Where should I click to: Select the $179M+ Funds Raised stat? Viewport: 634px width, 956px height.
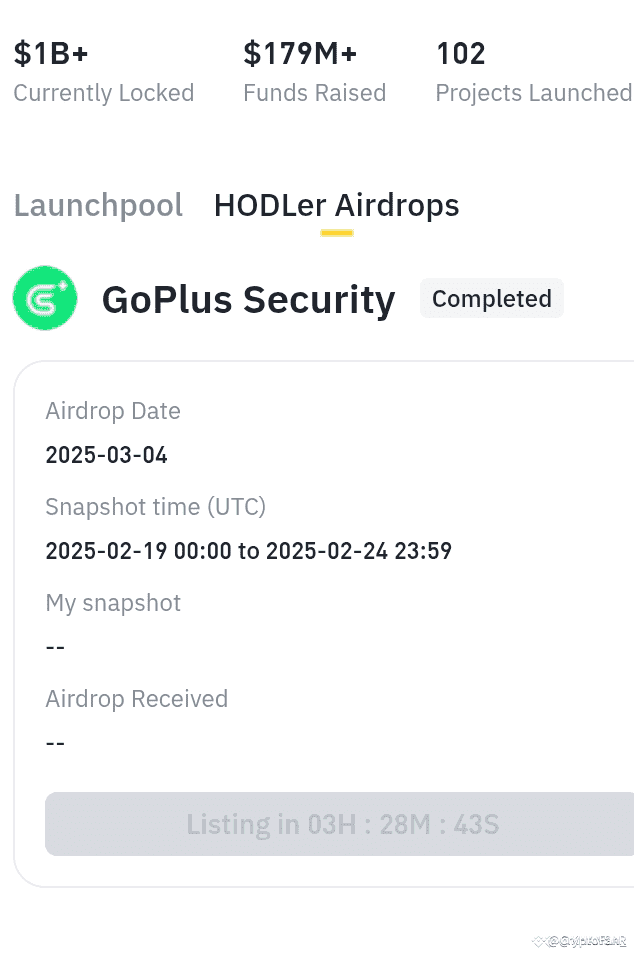tap(300, 53)
